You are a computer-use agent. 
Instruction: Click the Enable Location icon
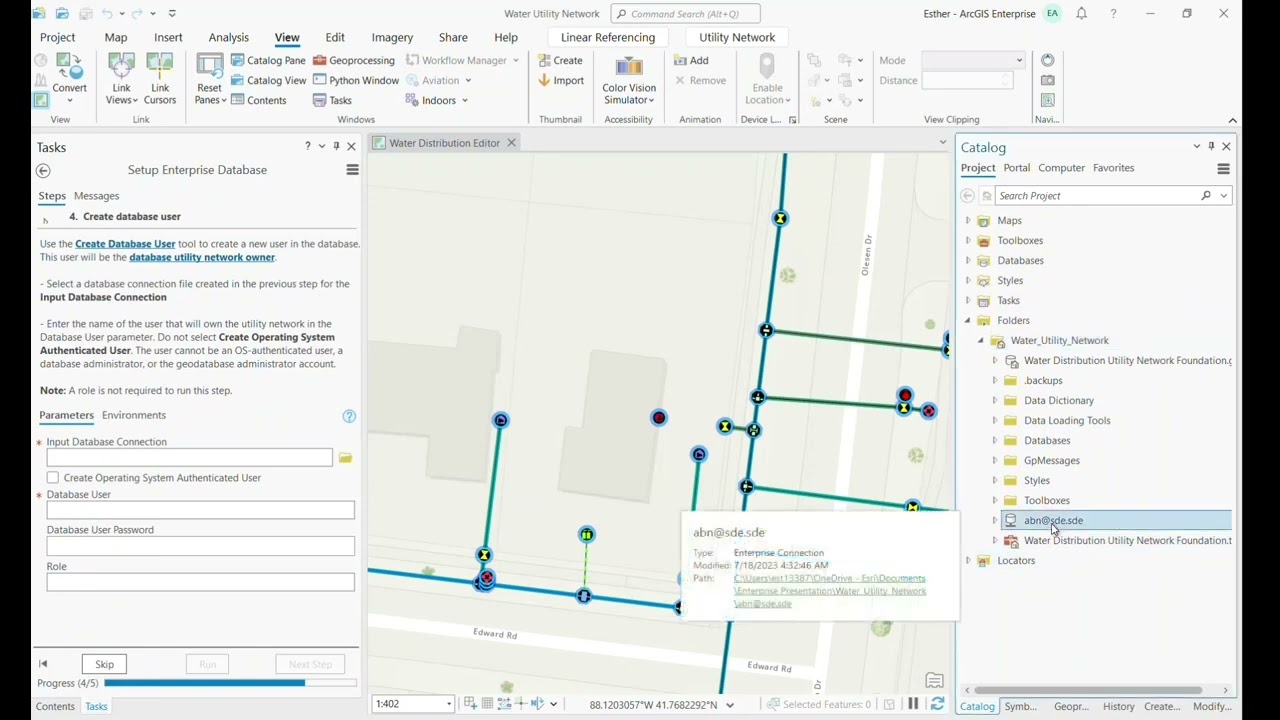pos(767,67)
